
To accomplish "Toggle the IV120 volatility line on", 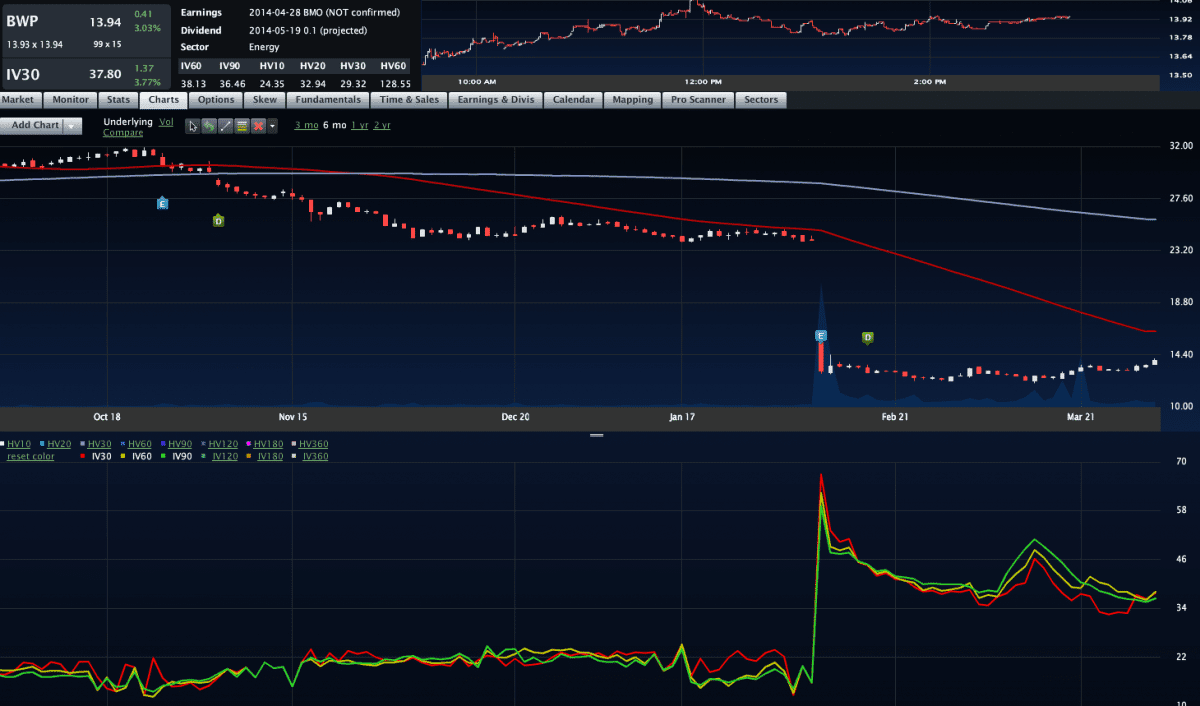I will (226, 456).
